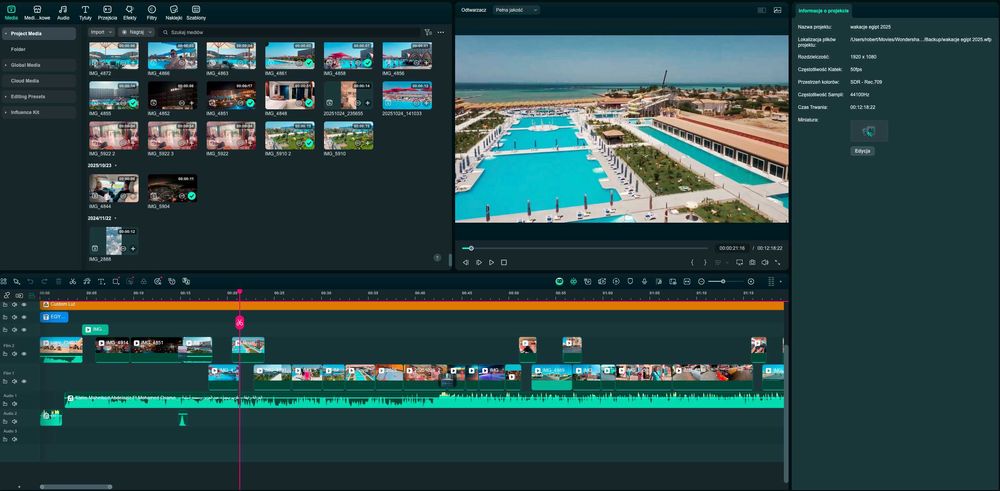Open timeline track layout grid options
Image resolution: width=1000 pixels, height=491 pixels.
click(771, 281)
